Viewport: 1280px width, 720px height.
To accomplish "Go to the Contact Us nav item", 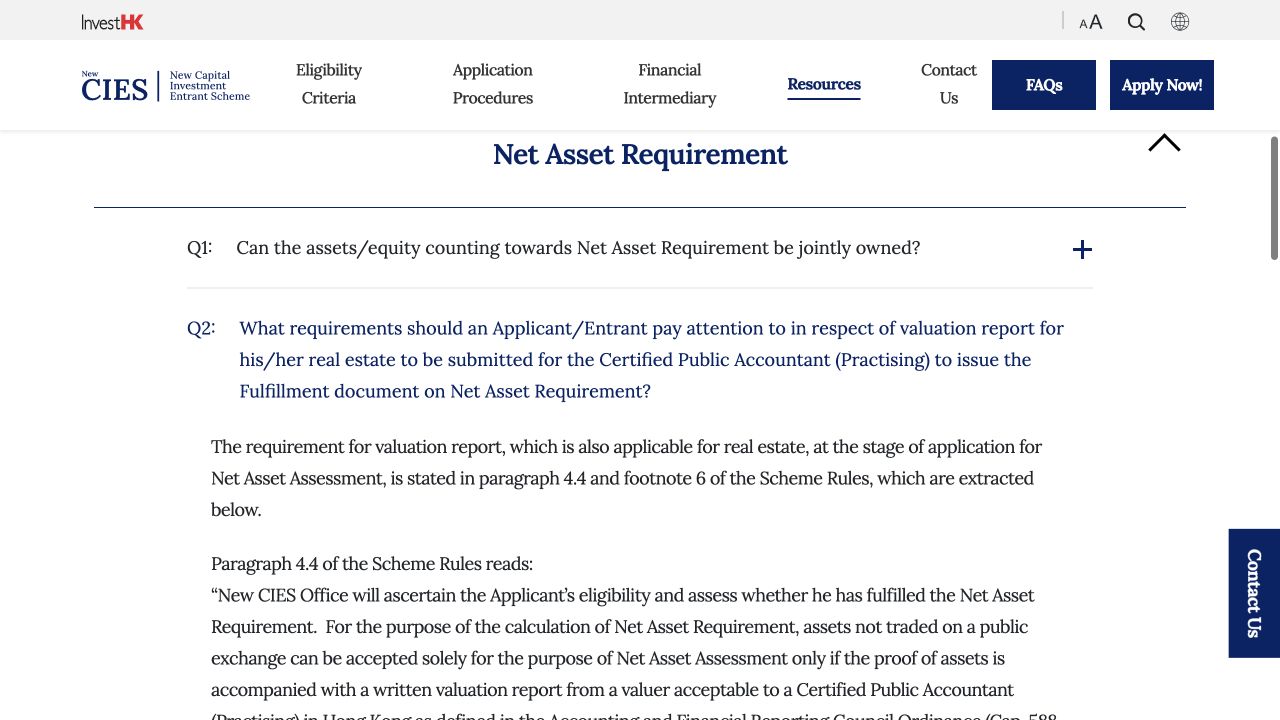I will pos(949,84).
